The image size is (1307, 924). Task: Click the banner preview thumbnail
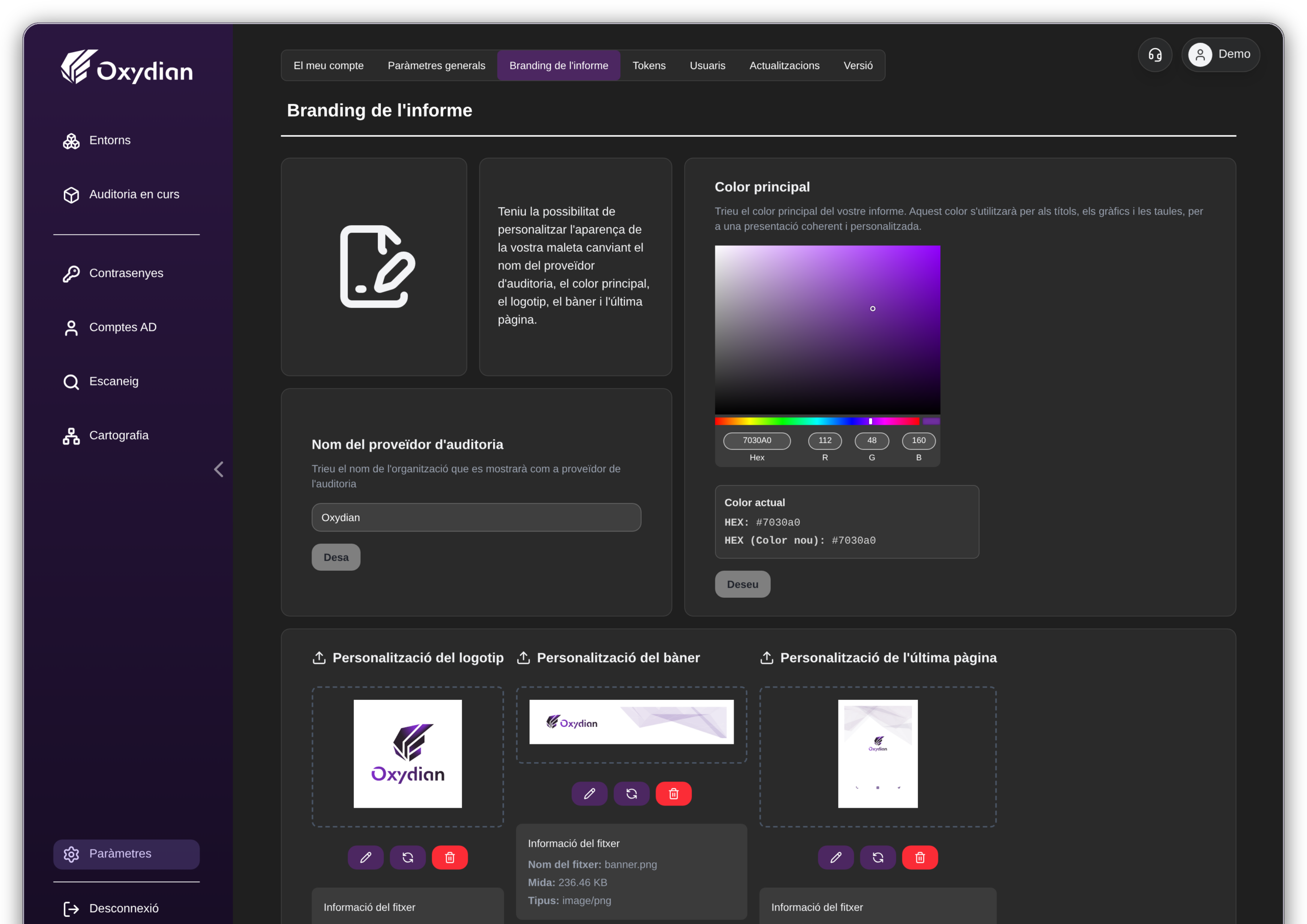tap(632, 722)
